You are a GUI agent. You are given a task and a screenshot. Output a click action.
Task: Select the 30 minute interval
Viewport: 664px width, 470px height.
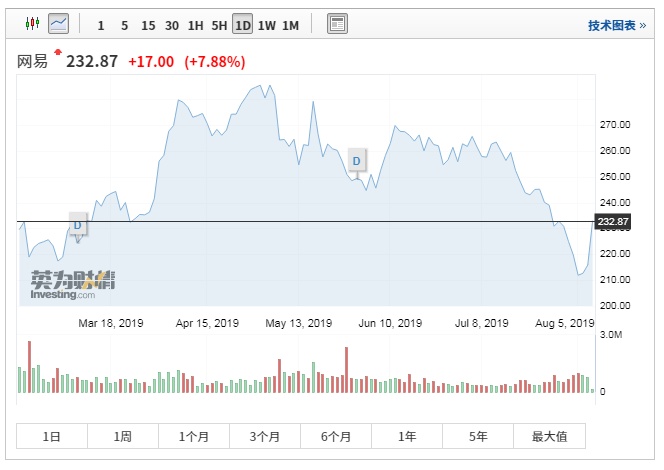172,24
